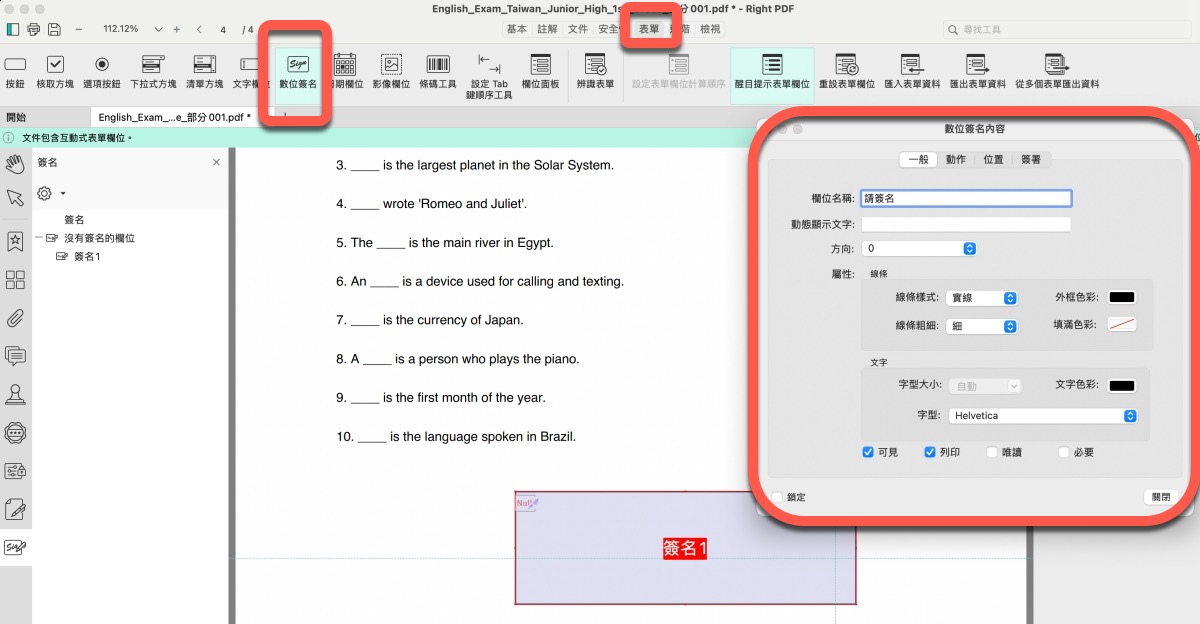Click 從多個表單匯出資料
The image size is (1200, 624).
click(x=1057, y=72)
